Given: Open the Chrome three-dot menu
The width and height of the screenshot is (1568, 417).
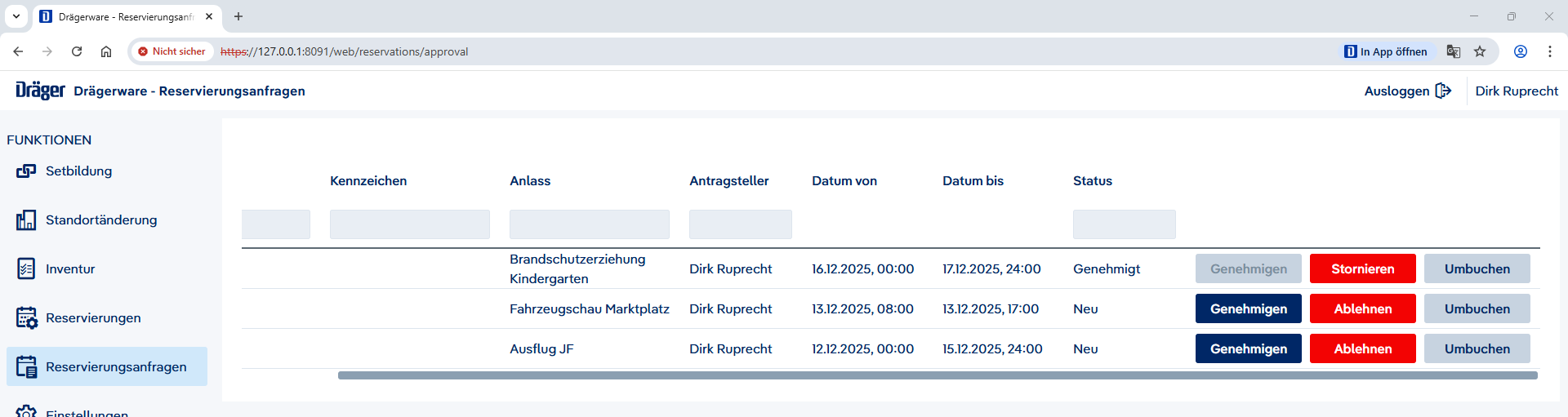Looking at the screenshot, I should (x=1550, y=51).
